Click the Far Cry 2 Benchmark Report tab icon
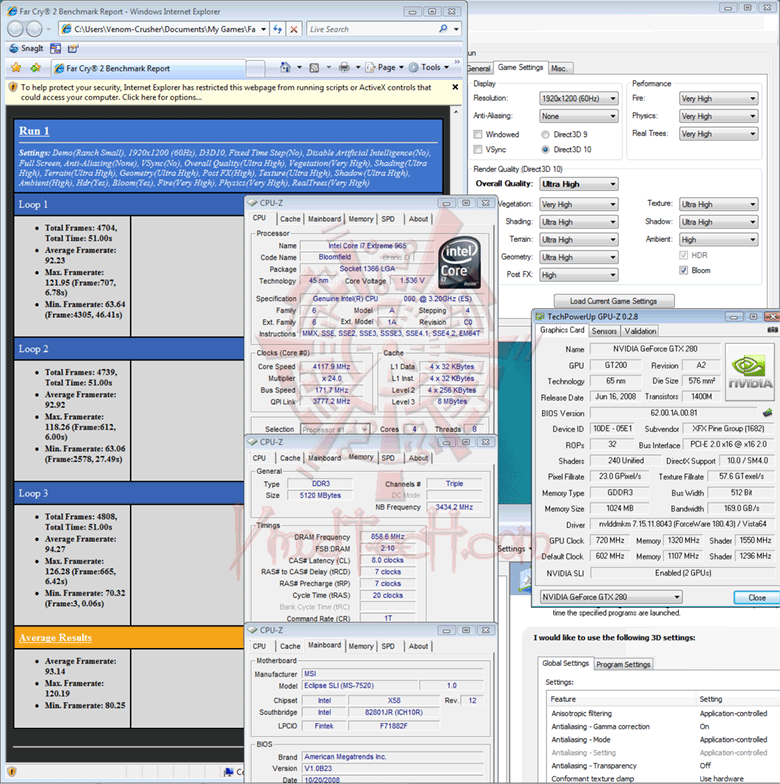Viewport: 780px width, 784px height. click(x=60, y=68)
